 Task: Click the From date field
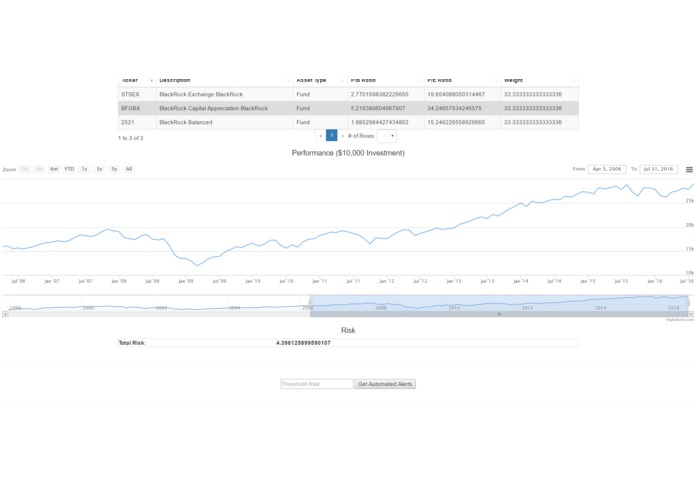coord(607,169)
